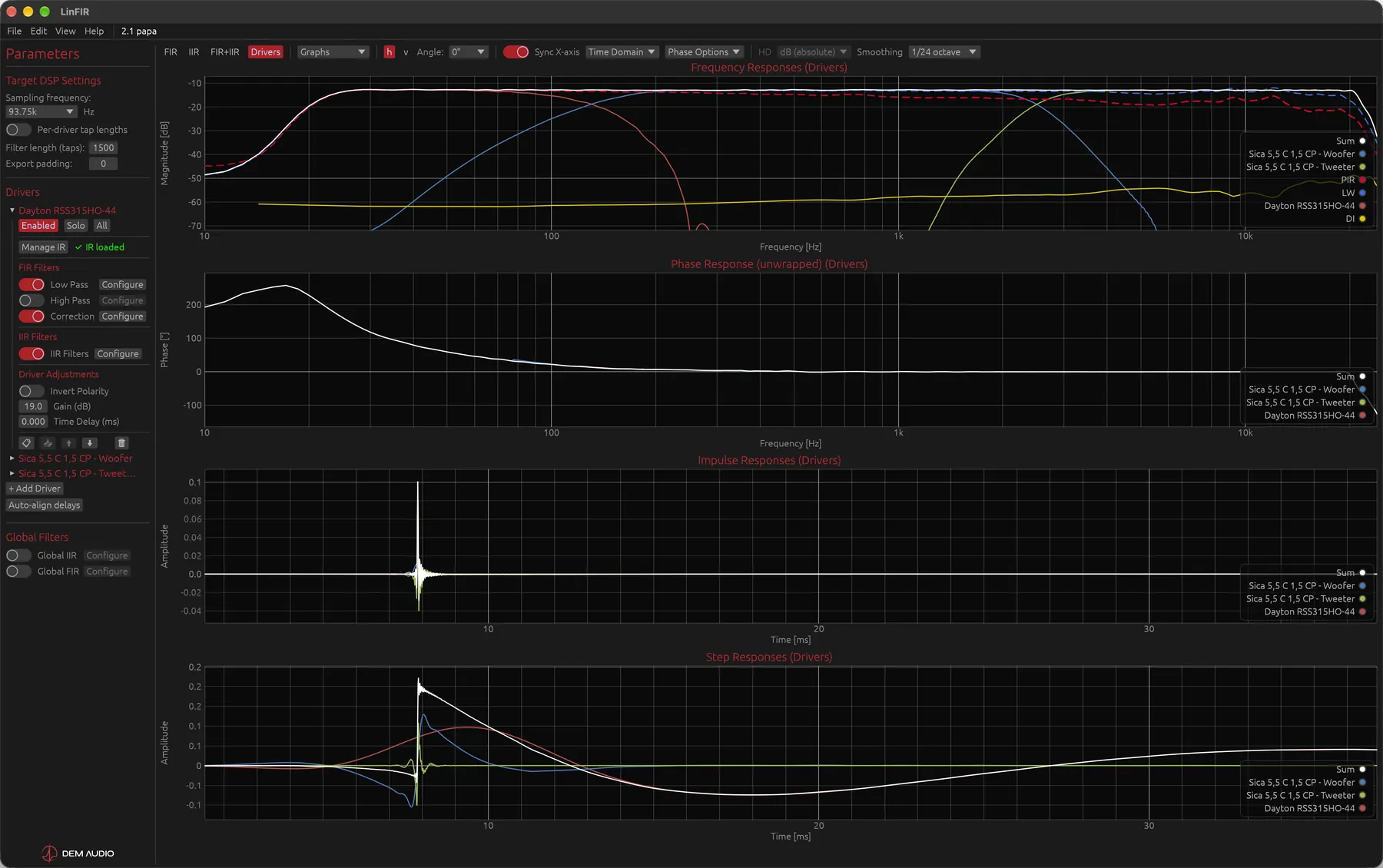Open the 1/24 octave smoothing dropdown
1383x868 pixels.
pos(944,52)
